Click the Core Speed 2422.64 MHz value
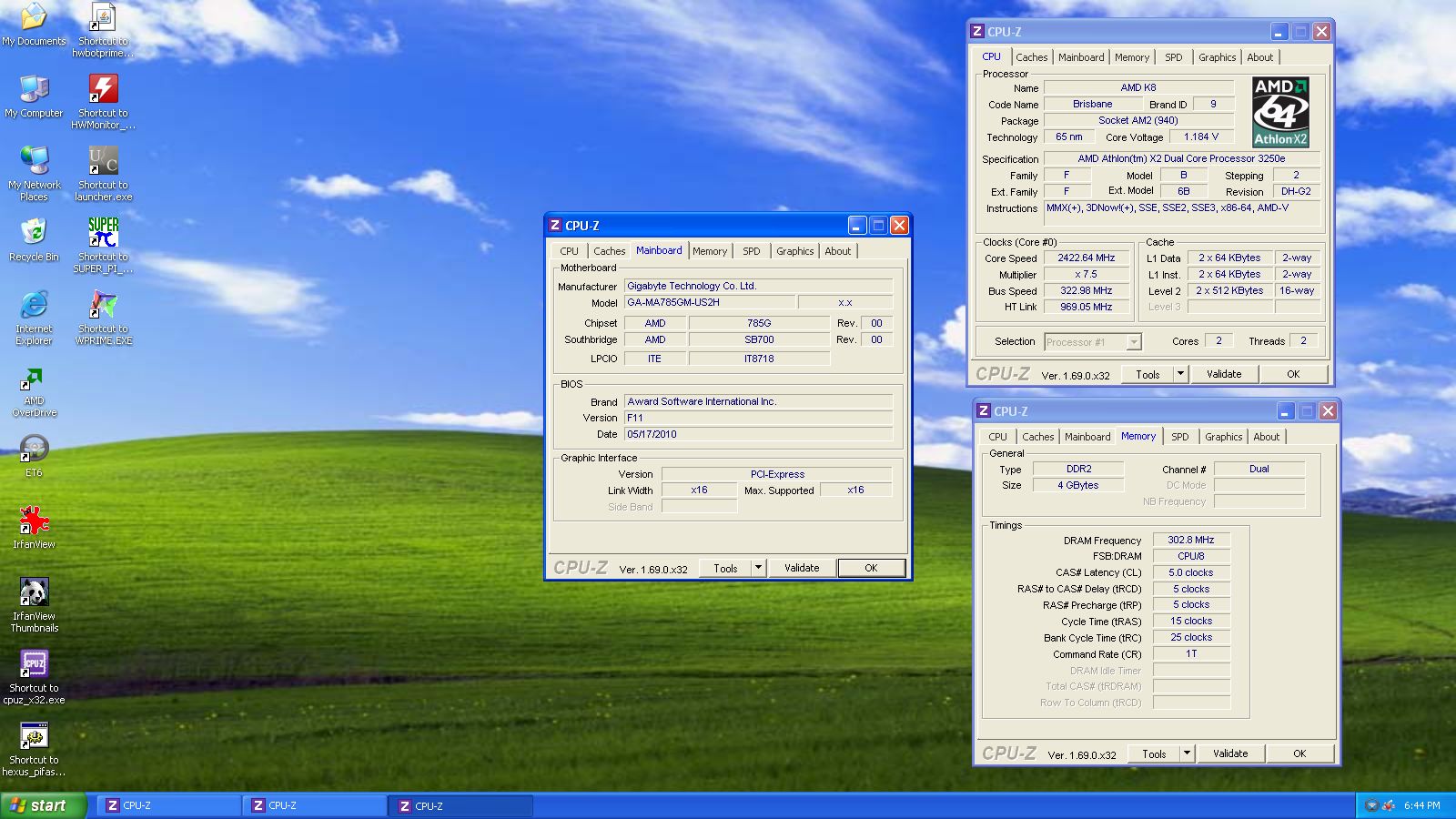The height and width of the screenshot is (819, 1456). 1086,258
